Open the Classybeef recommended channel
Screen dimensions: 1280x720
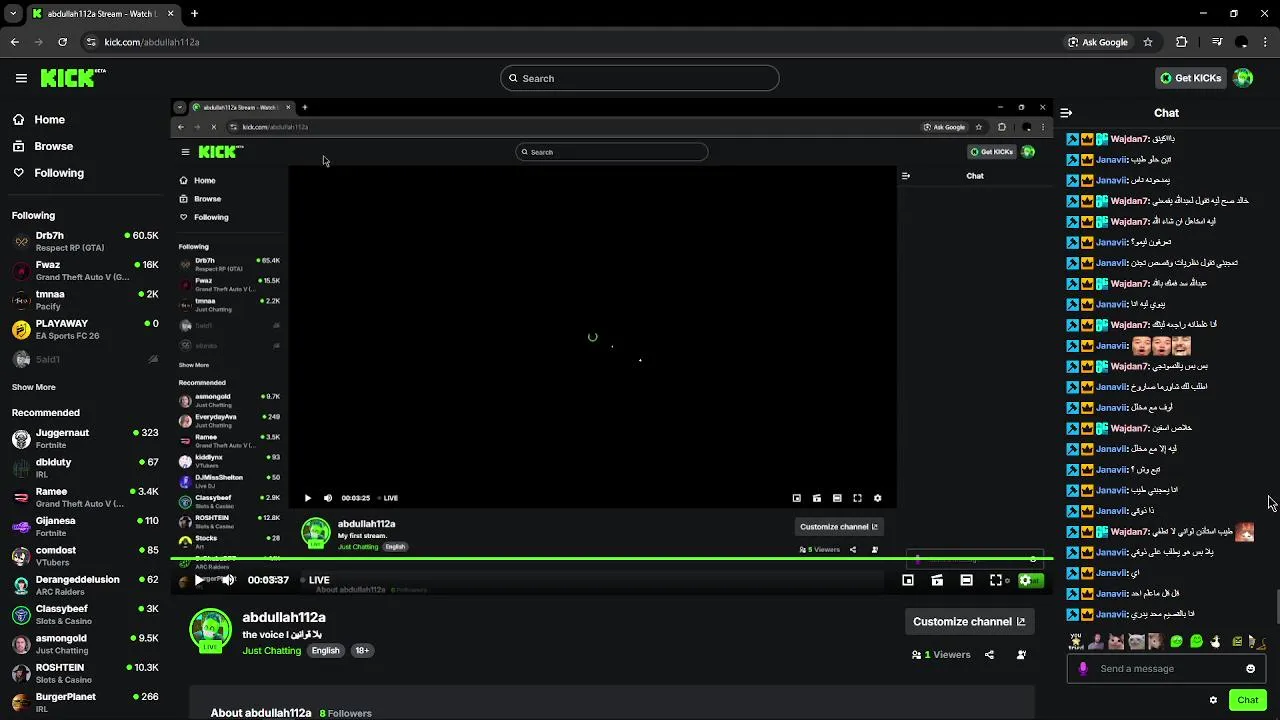pyautogui.click(x=85, y=615)
